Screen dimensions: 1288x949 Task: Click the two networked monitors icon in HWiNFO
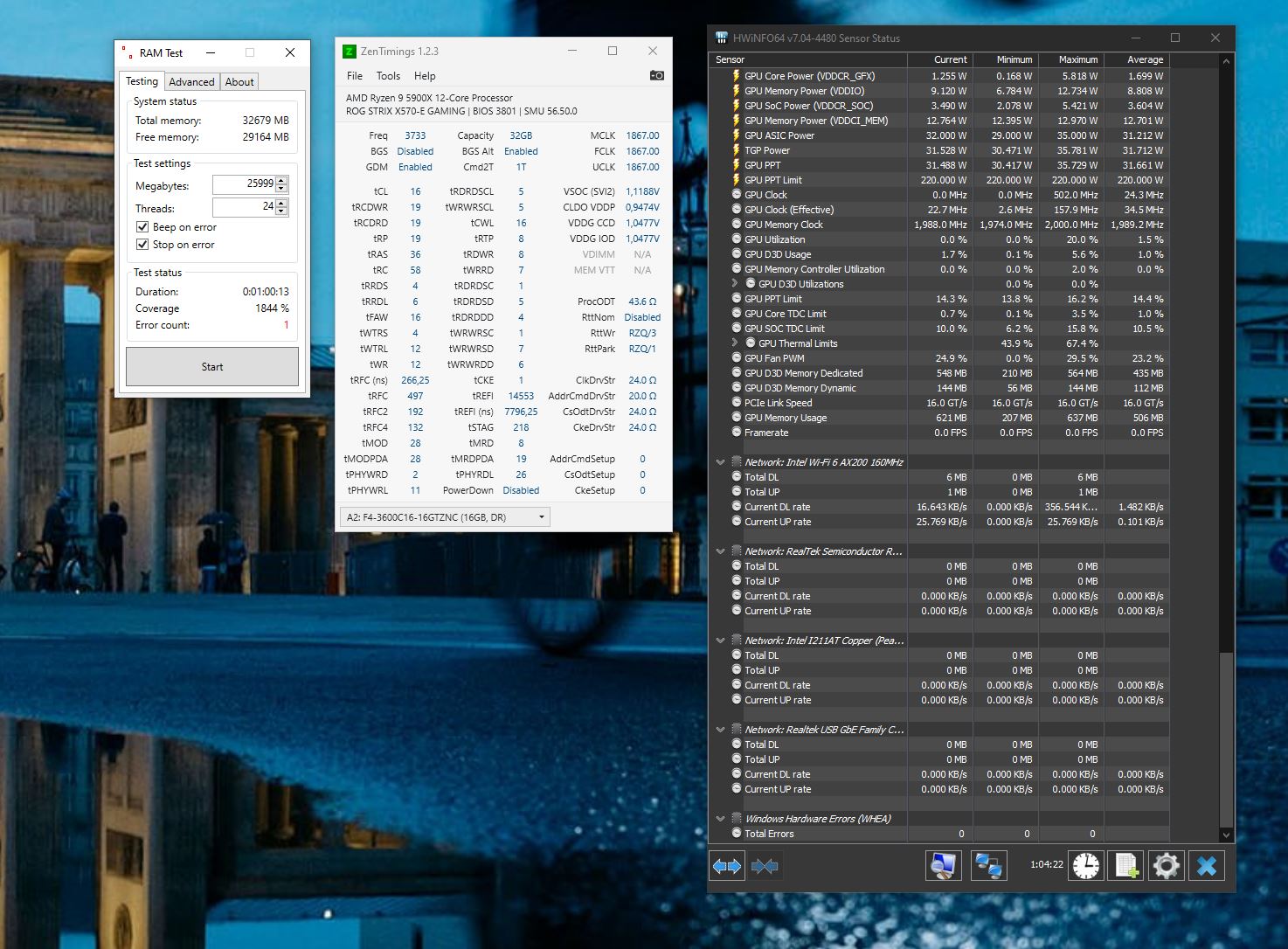[x=988, y=866]
